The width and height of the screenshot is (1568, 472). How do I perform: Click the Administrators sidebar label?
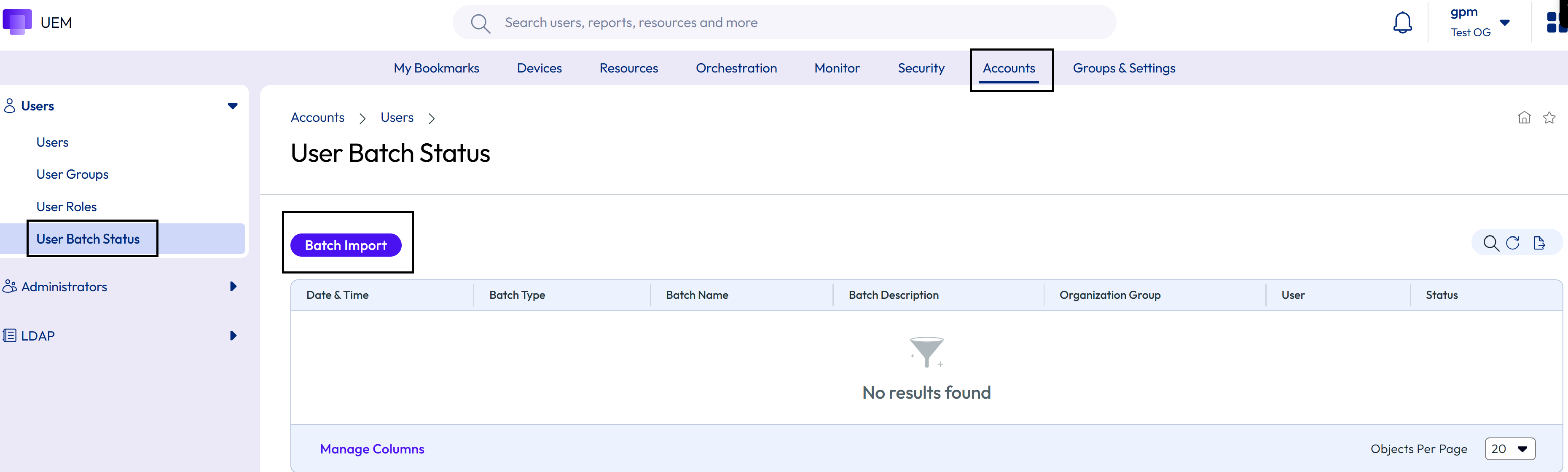(x=64, y=287)
